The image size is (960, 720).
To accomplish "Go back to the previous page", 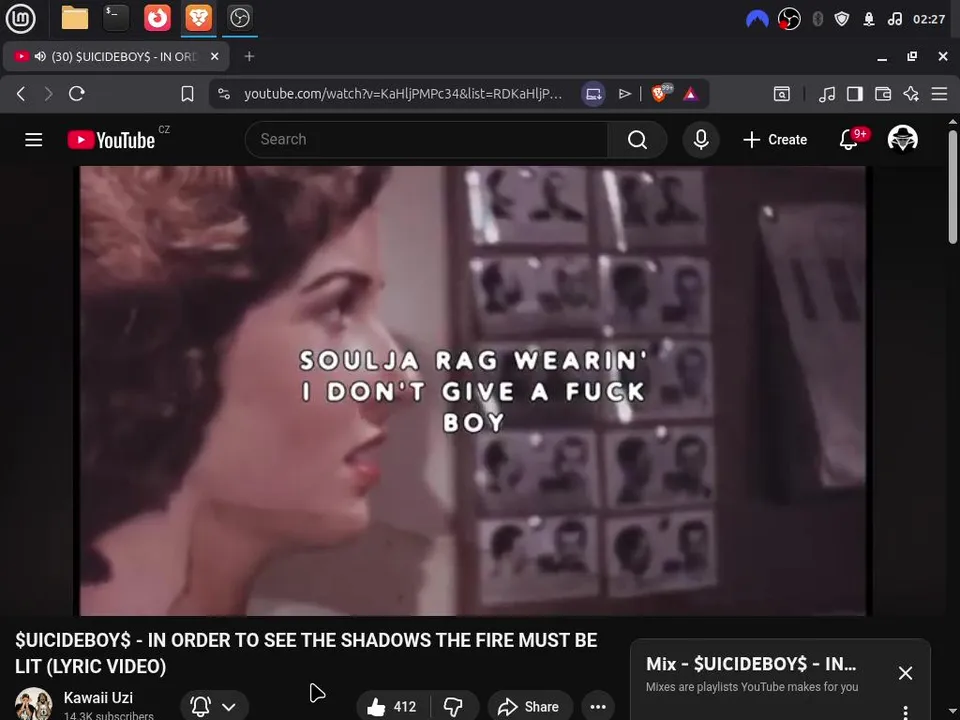I will [x=21, y=94].
